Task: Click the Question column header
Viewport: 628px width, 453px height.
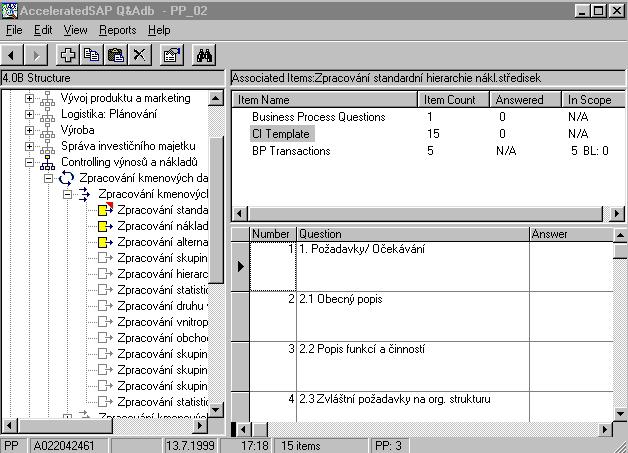Action: (413, 234)
